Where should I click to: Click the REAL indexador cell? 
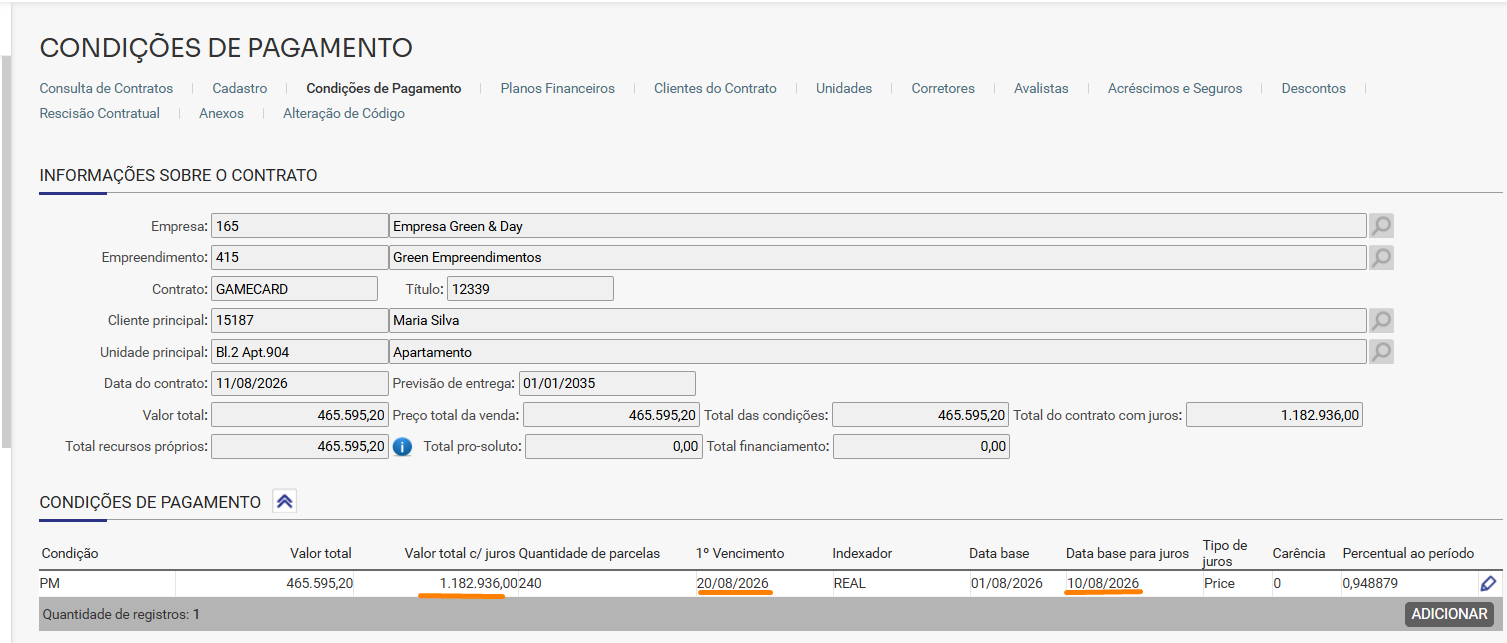click(x=850, y=583)
